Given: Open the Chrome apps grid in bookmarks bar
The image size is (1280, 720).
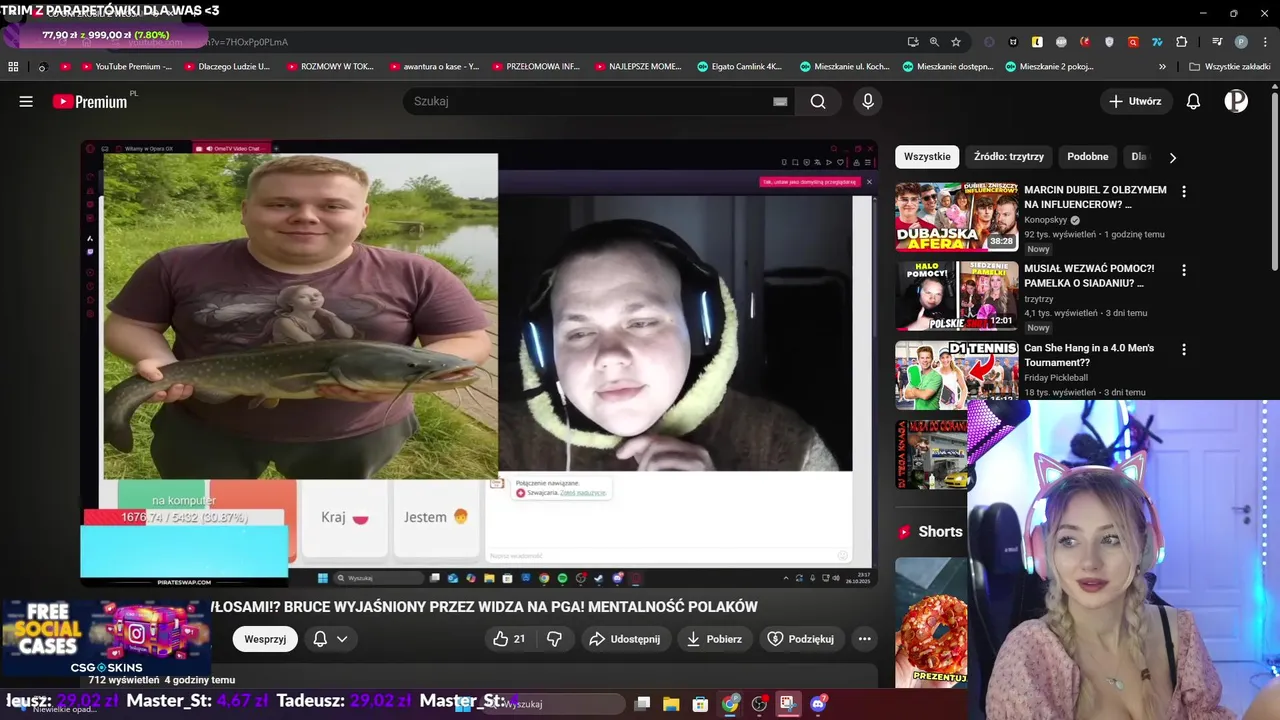Looking at the screenshot, I should coord(13,67).
